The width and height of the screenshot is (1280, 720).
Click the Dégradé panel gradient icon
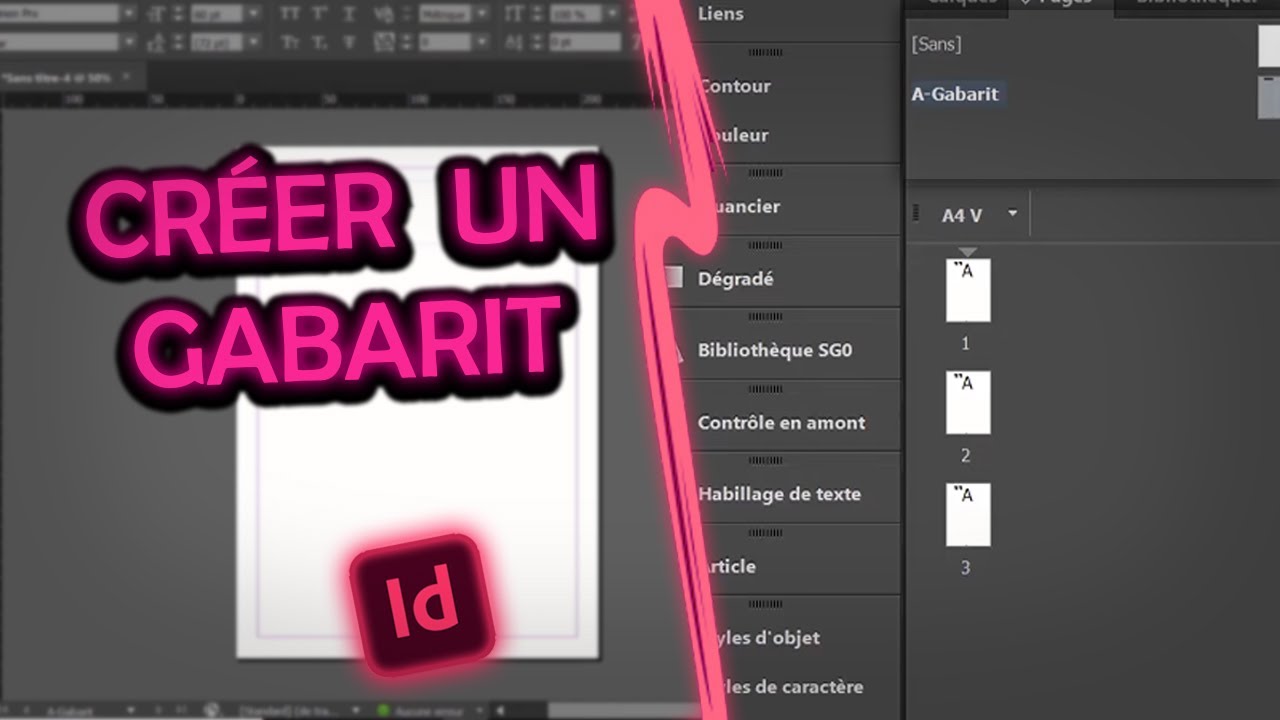[674, 278]
